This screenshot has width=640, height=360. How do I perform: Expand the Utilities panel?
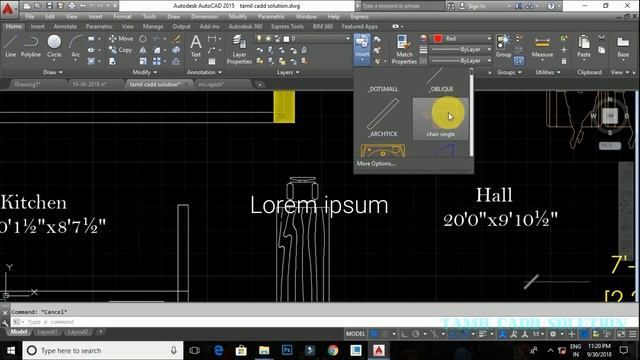pyautogui.click(x=548, y=72)
